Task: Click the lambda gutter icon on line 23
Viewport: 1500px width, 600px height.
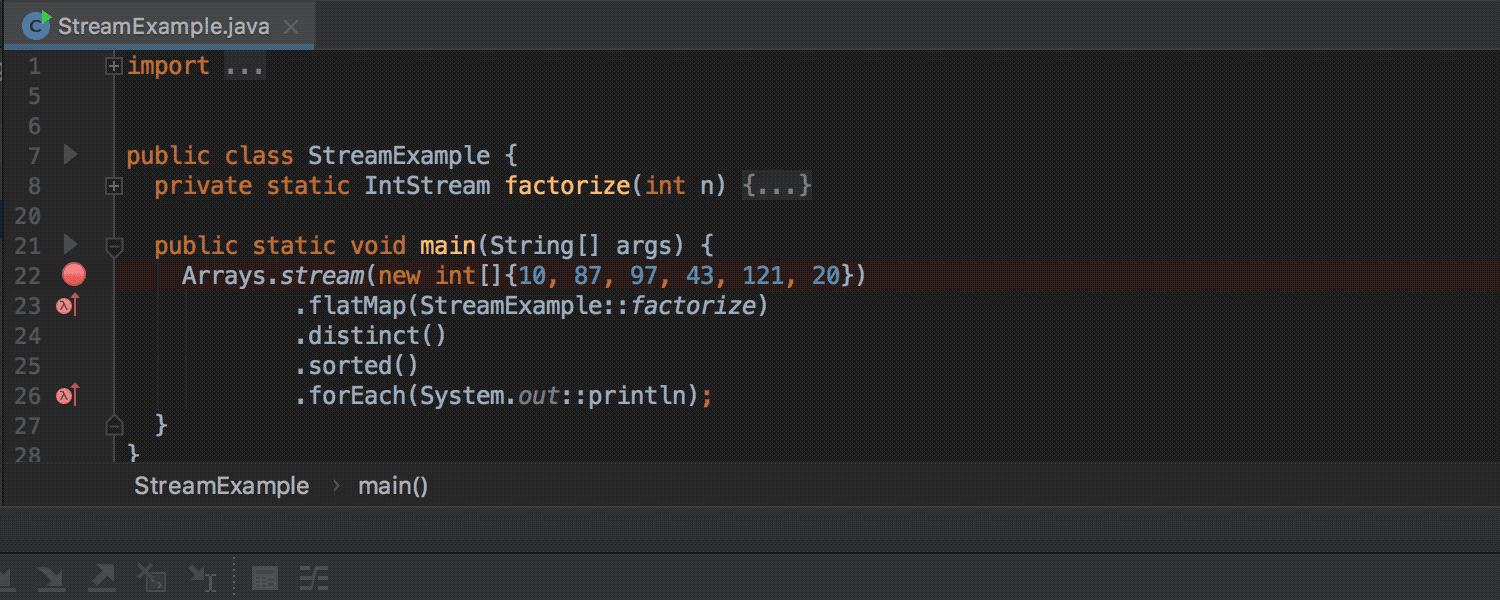Action: pos(68,306)
